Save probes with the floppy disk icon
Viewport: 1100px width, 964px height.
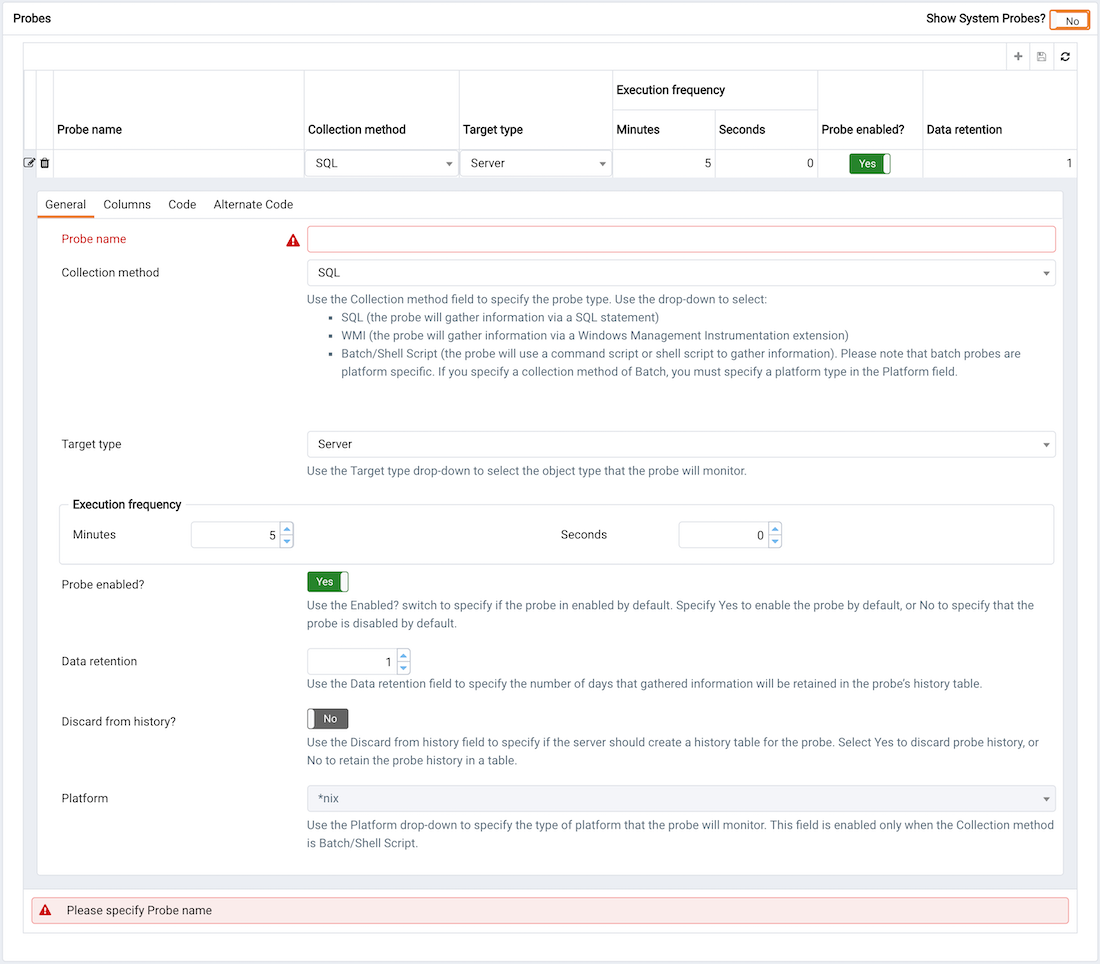1042,57
